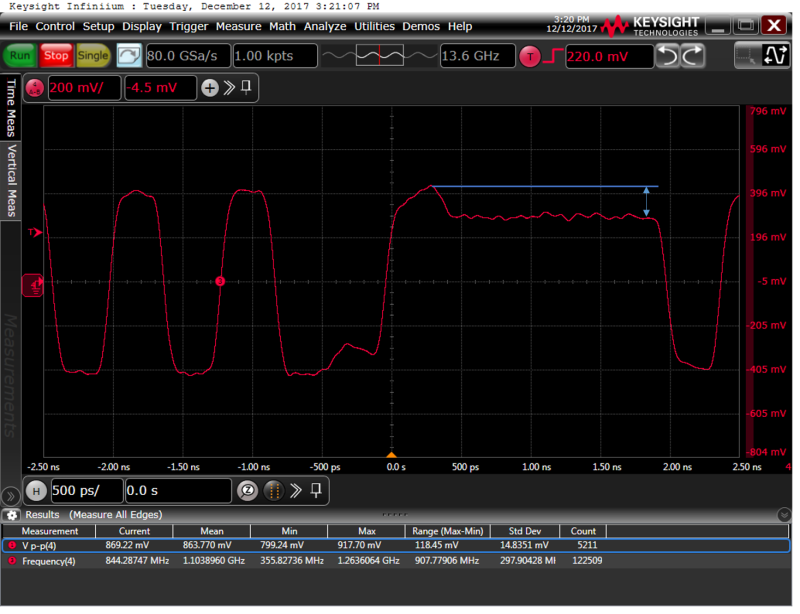This screenshot has height=614, width=800.
Task: Open the Analyze menu
Action: [x=325, y=26]
